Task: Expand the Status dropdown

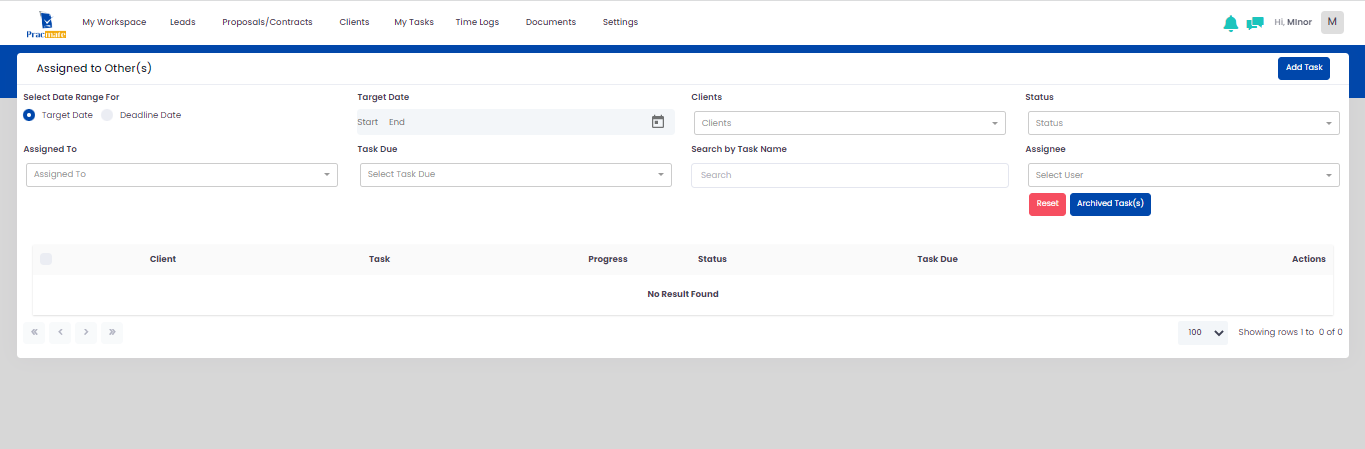Action: [x=1184, y=123]
